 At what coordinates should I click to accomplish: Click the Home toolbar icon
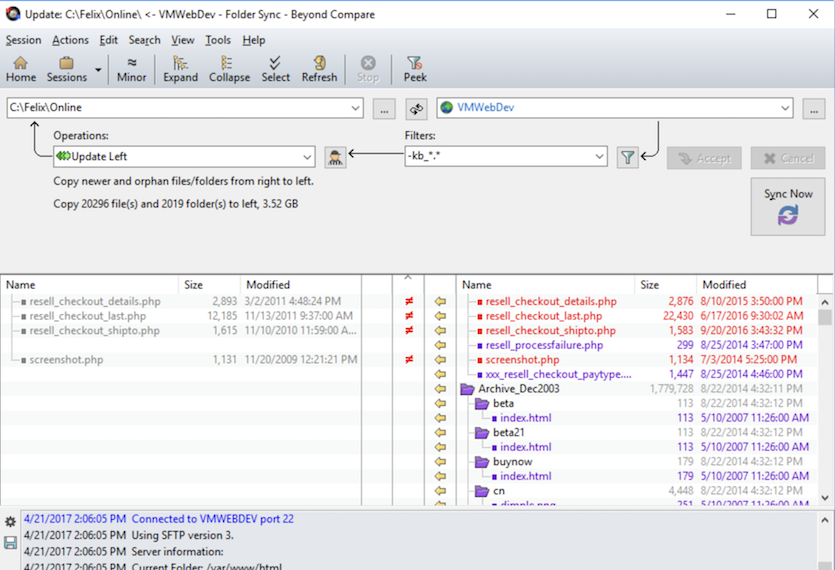[21, 69]
